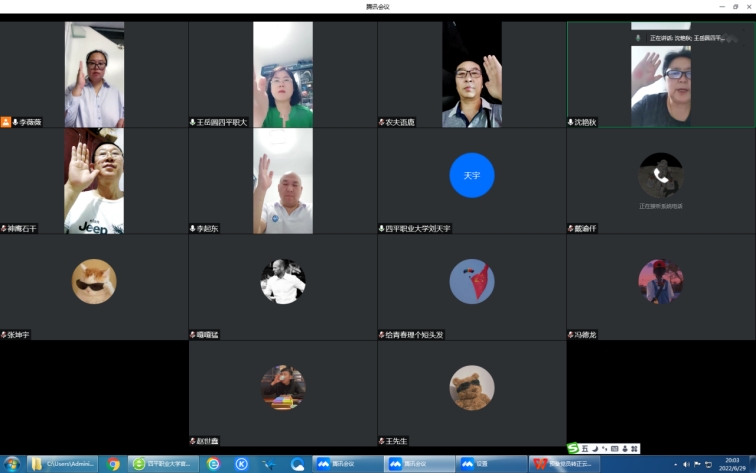Click the parachute flag avatar
756x473 pixels.
[x=472, y=282]
